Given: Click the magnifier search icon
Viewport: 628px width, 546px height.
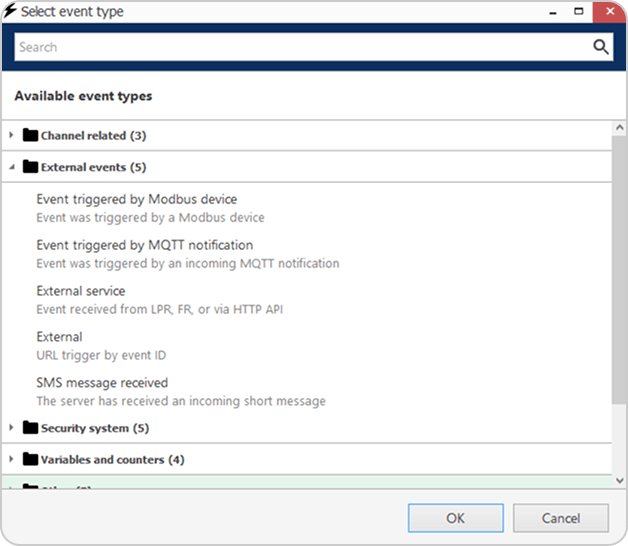Looking at the screenshot, I should coord(601,47).
